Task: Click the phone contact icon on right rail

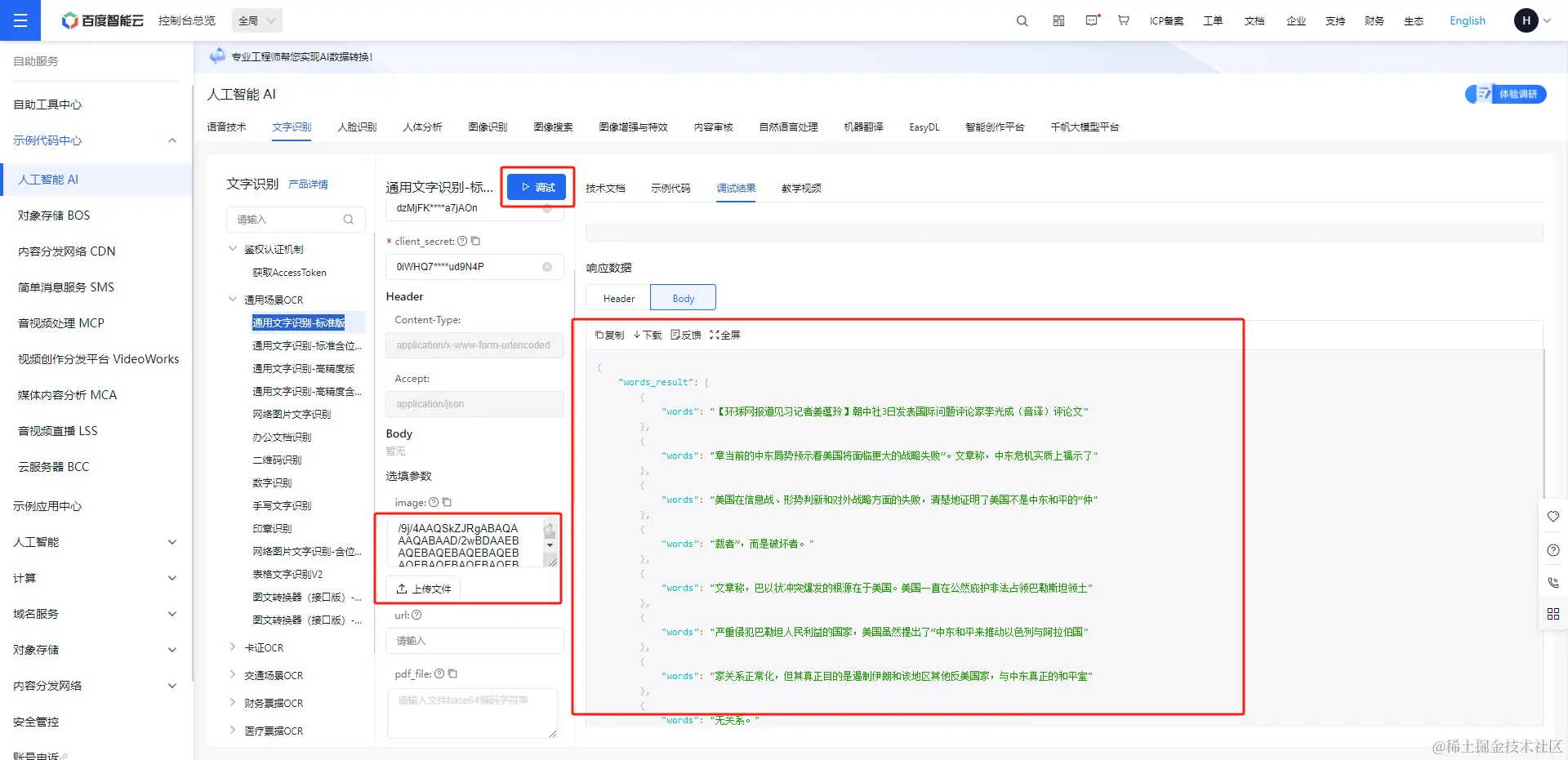Action: click(x=1553, y=583)
